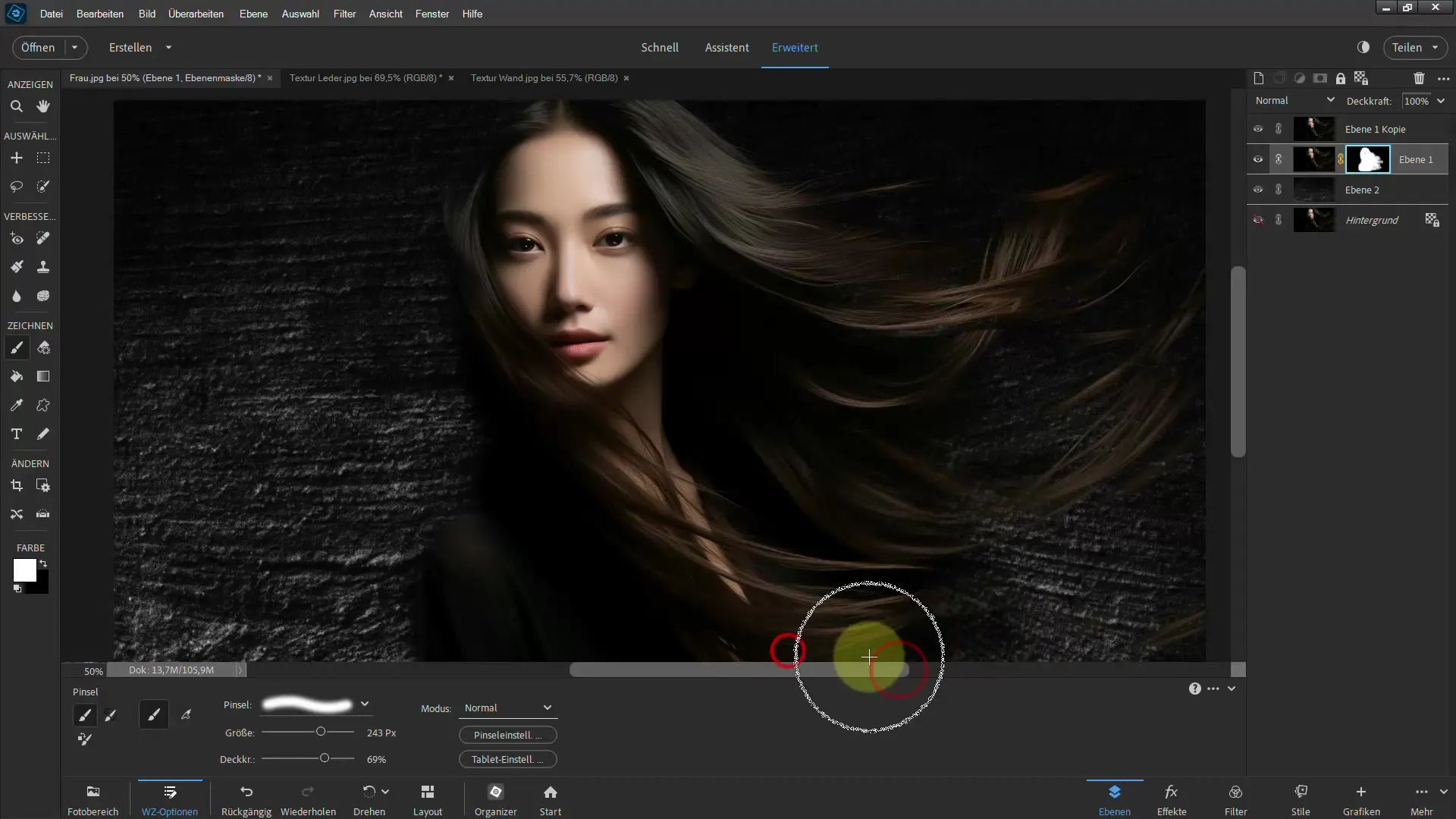Open the Organizer
The width and height of the screenshot is (1456, 819).
[495, 800]
